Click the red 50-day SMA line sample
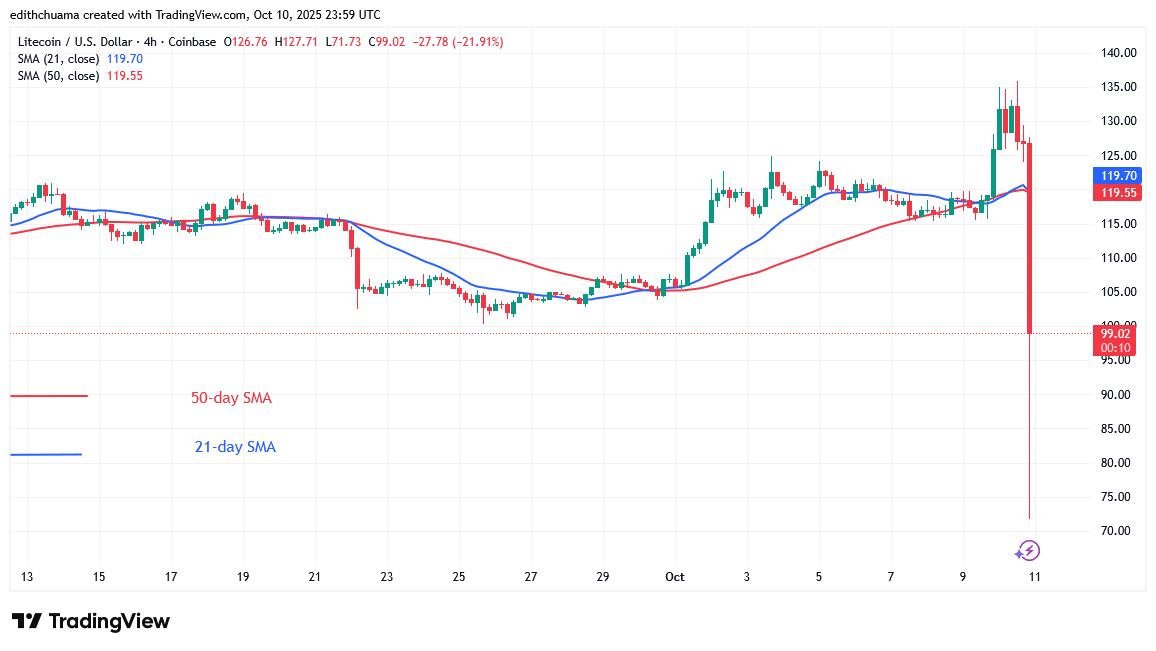The width and height of the screenshot is (1156, 651). 49,396
